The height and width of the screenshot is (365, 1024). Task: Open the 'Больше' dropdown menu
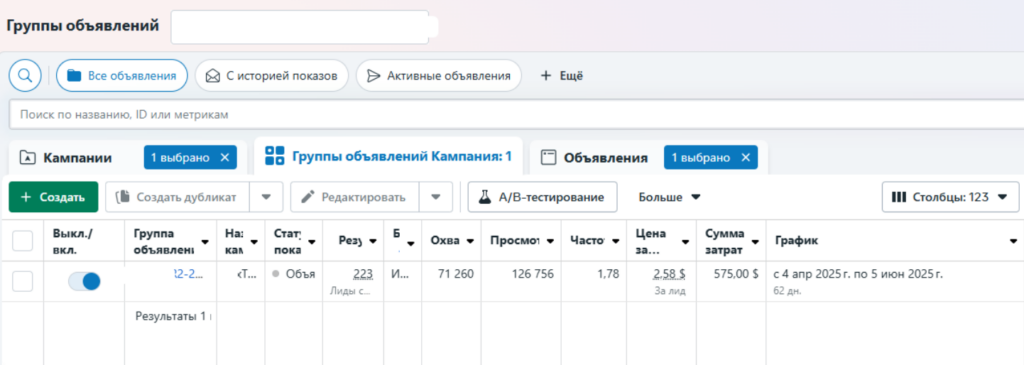coord(669,197)
